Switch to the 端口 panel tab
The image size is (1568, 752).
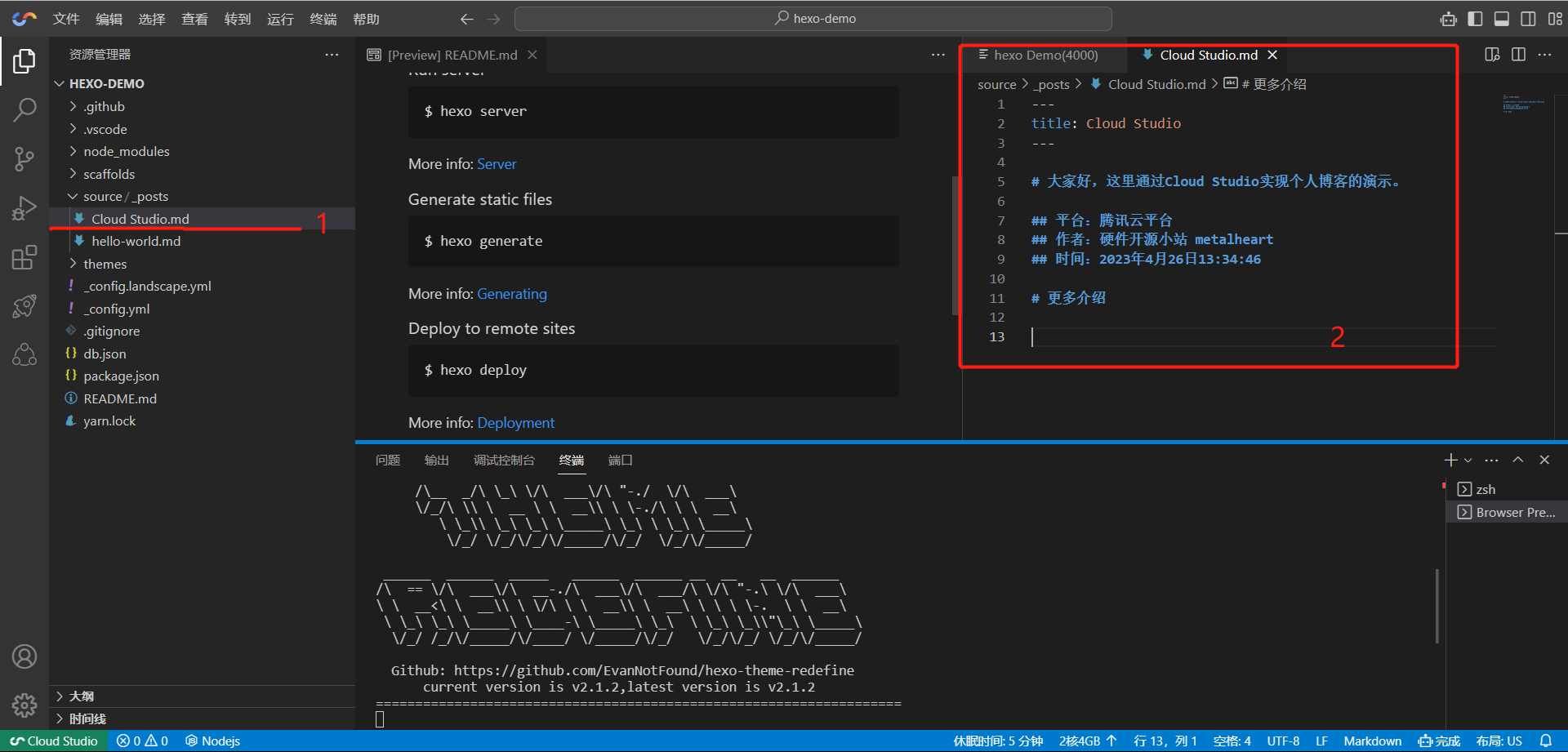point(621,461)
